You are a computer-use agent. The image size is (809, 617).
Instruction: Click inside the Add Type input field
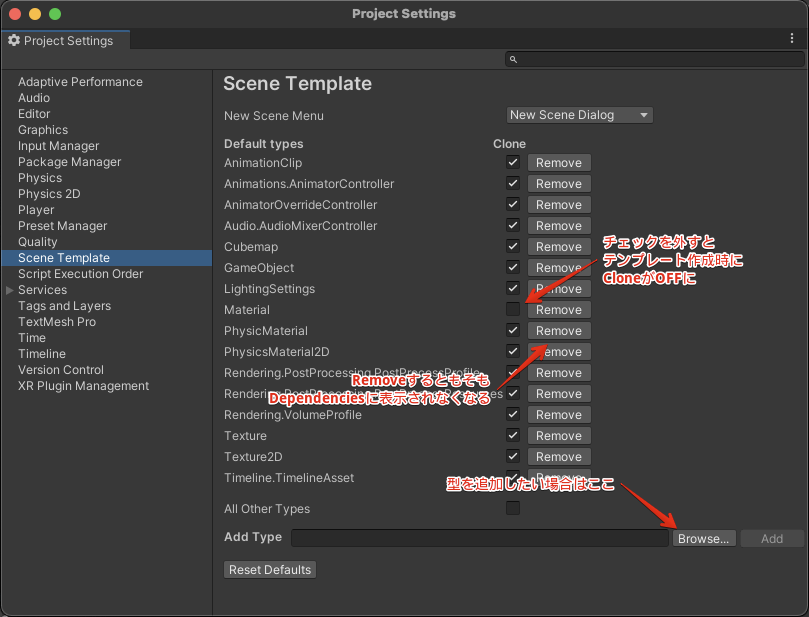point(480,538)
